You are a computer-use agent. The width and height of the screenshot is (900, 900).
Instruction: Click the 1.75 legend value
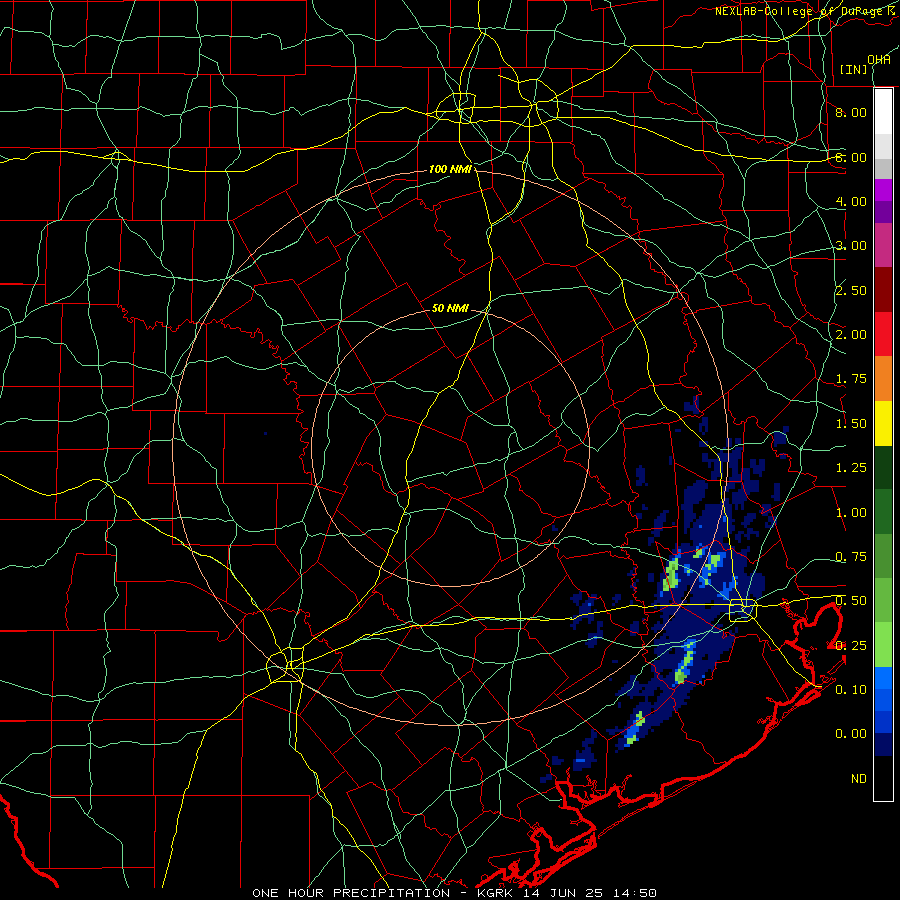(x=851, y=379)
